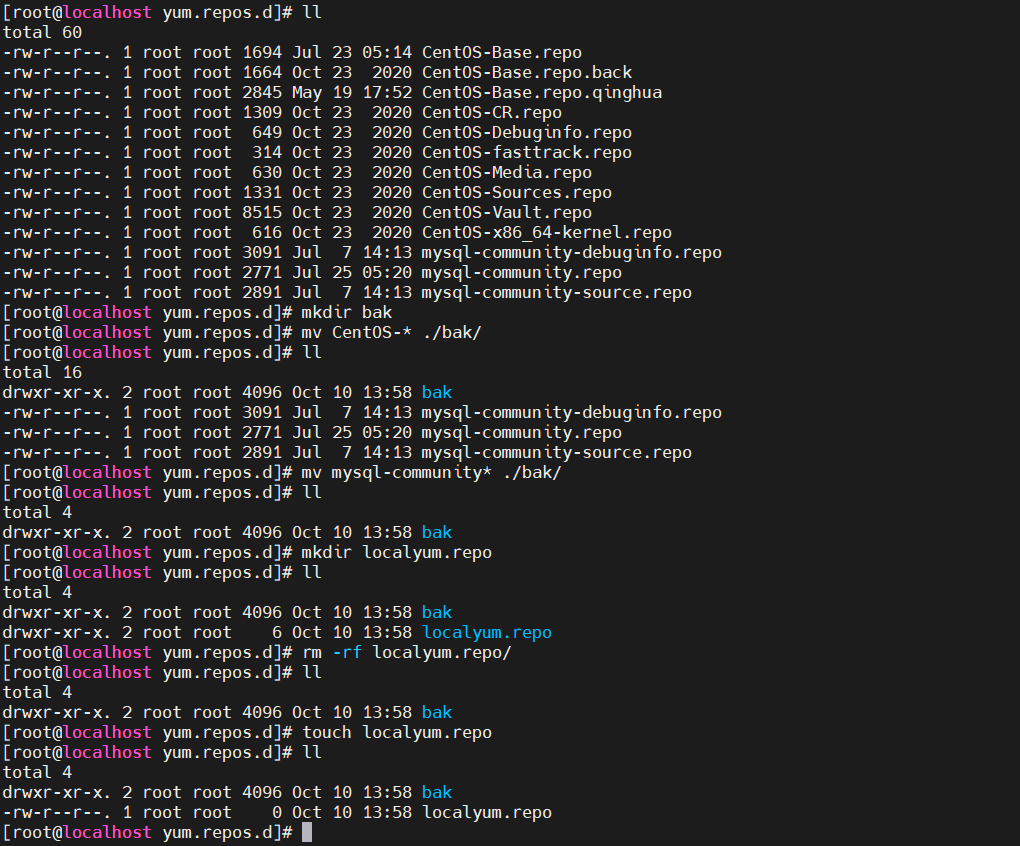
Task: Click file size value 1309
Action: coord(262,112)
